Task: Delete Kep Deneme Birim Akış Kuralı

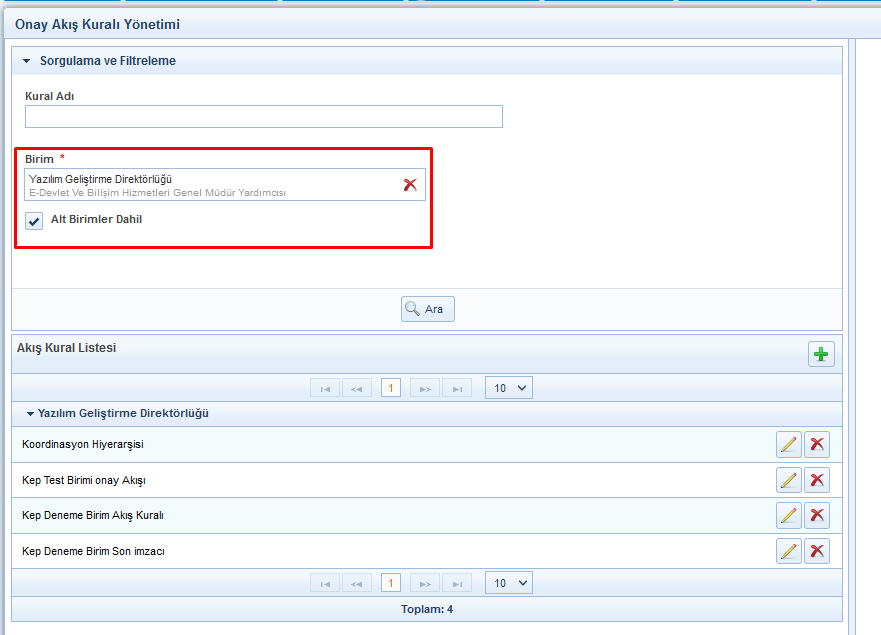Action: (x=817, y=515)
